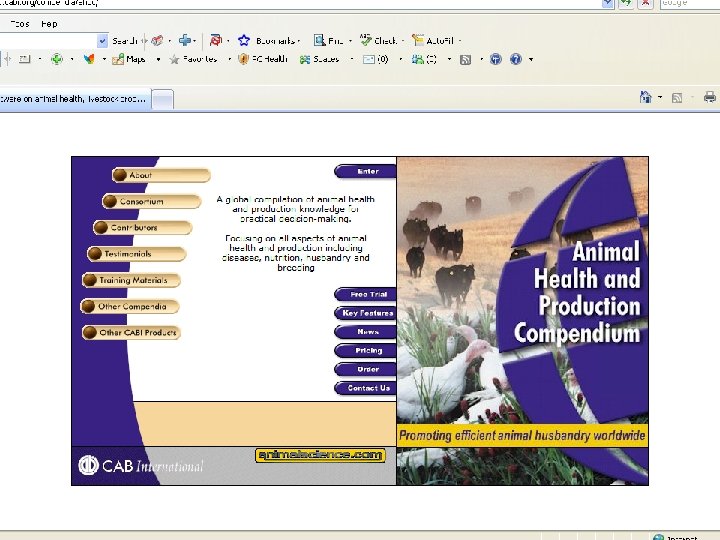Click the Print icon in command bar

[x=709, y=97]
